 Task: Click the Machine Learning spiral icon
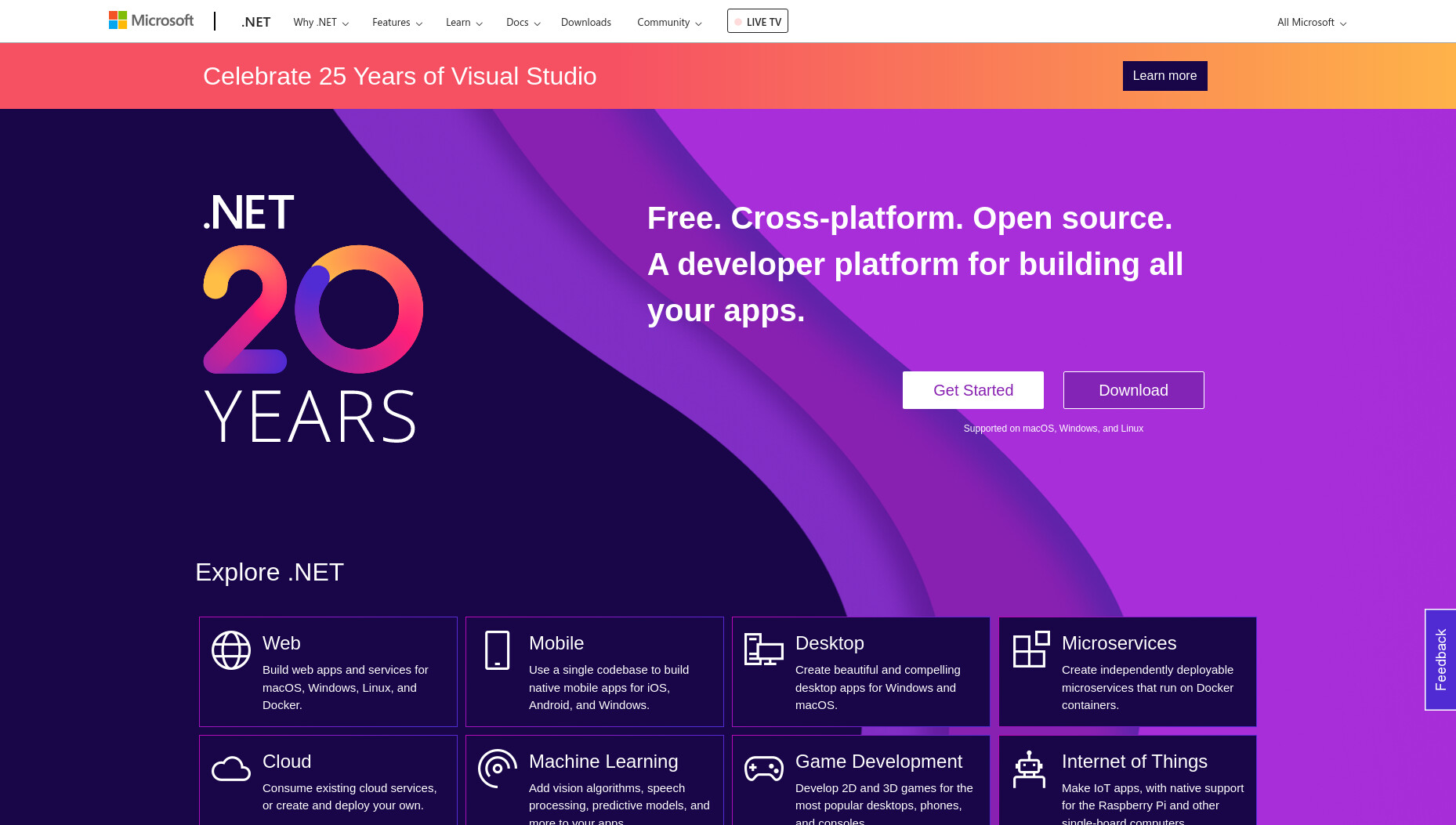pos(498,769)
